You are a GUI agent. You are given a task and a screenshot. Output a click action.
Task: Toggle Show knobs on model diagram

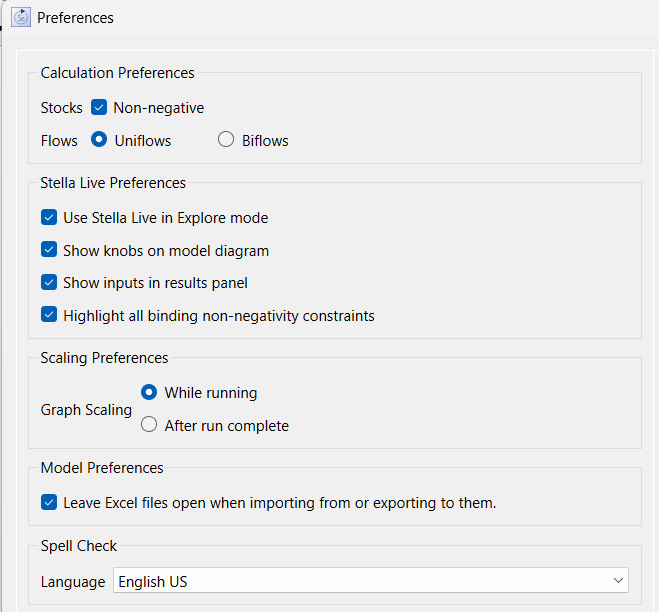point(49,250)
